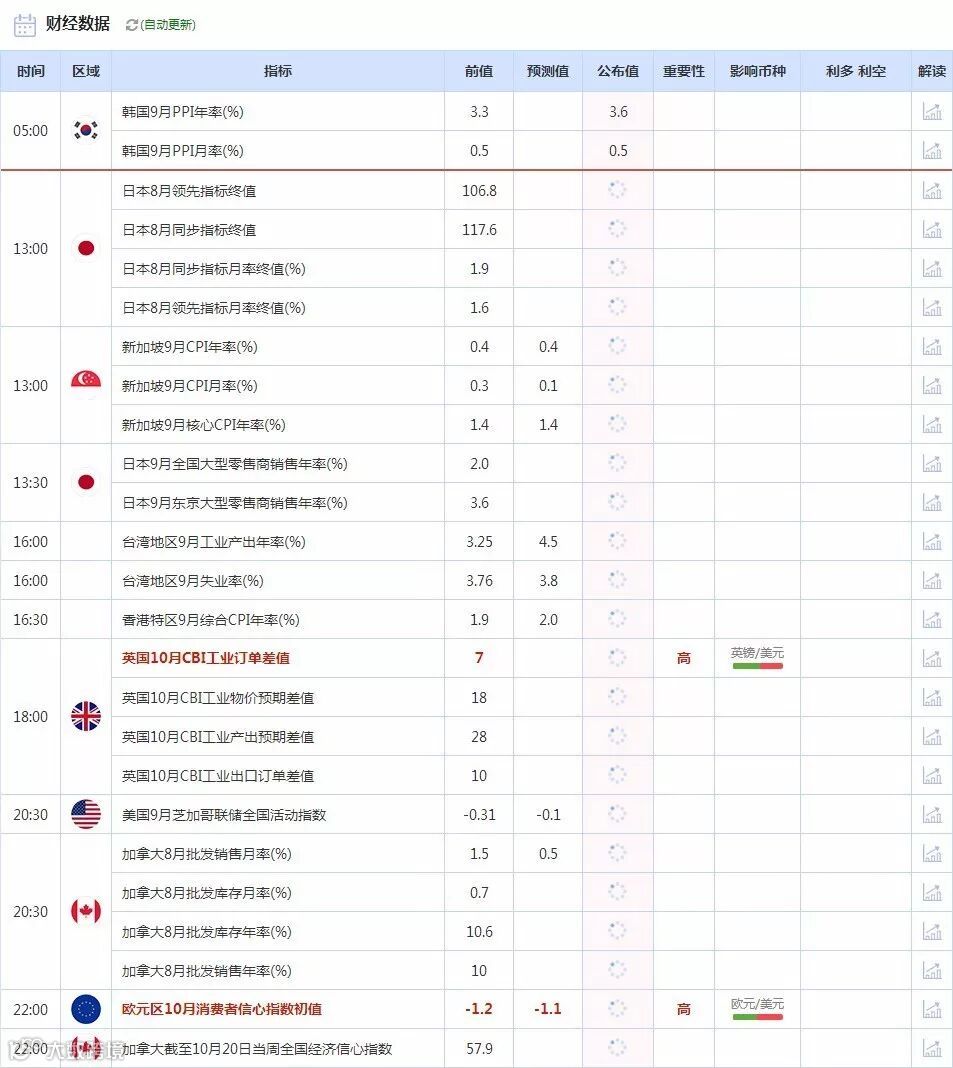Click the European Union flag icon
Screen dimensions: 953x1068
(86, 1009)
